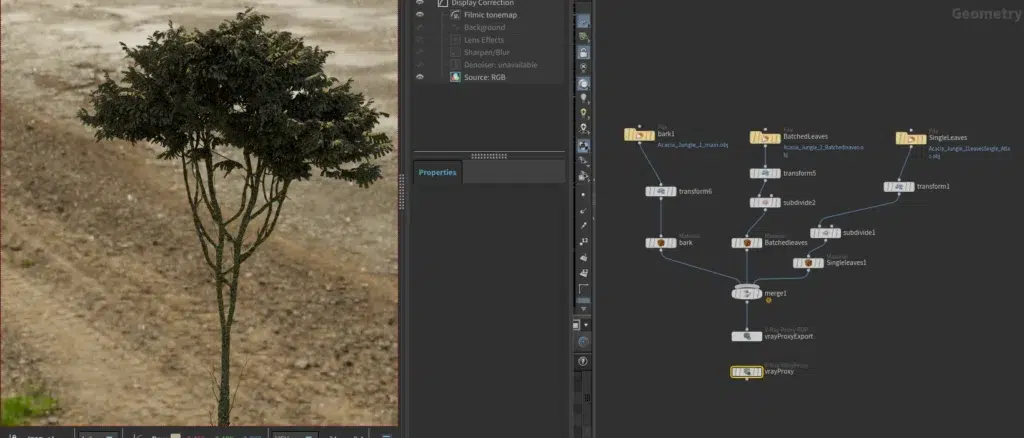Select the transform5 node
The image size is (1024, 438).
pos(765,173)
